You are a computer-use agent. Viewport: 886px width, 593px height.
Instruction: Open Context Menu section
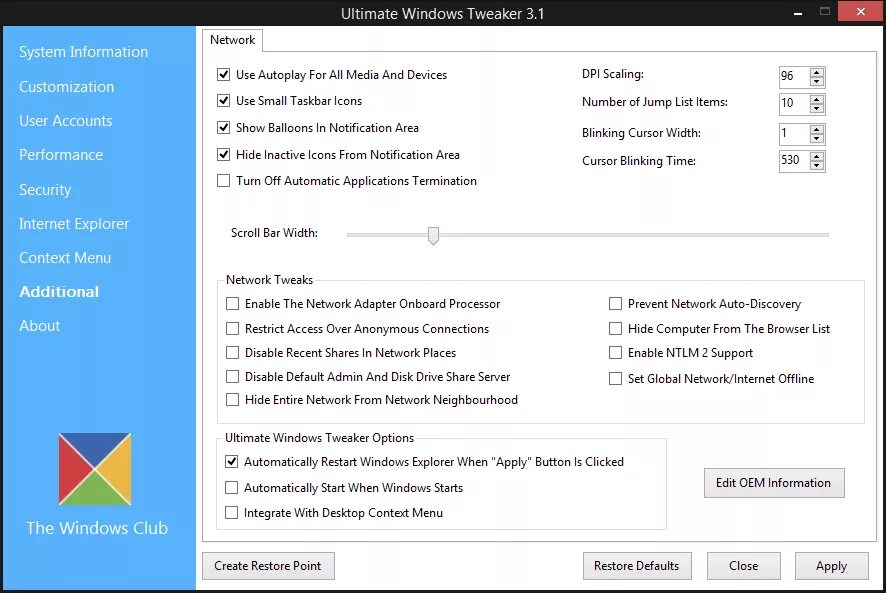(65, 258)
